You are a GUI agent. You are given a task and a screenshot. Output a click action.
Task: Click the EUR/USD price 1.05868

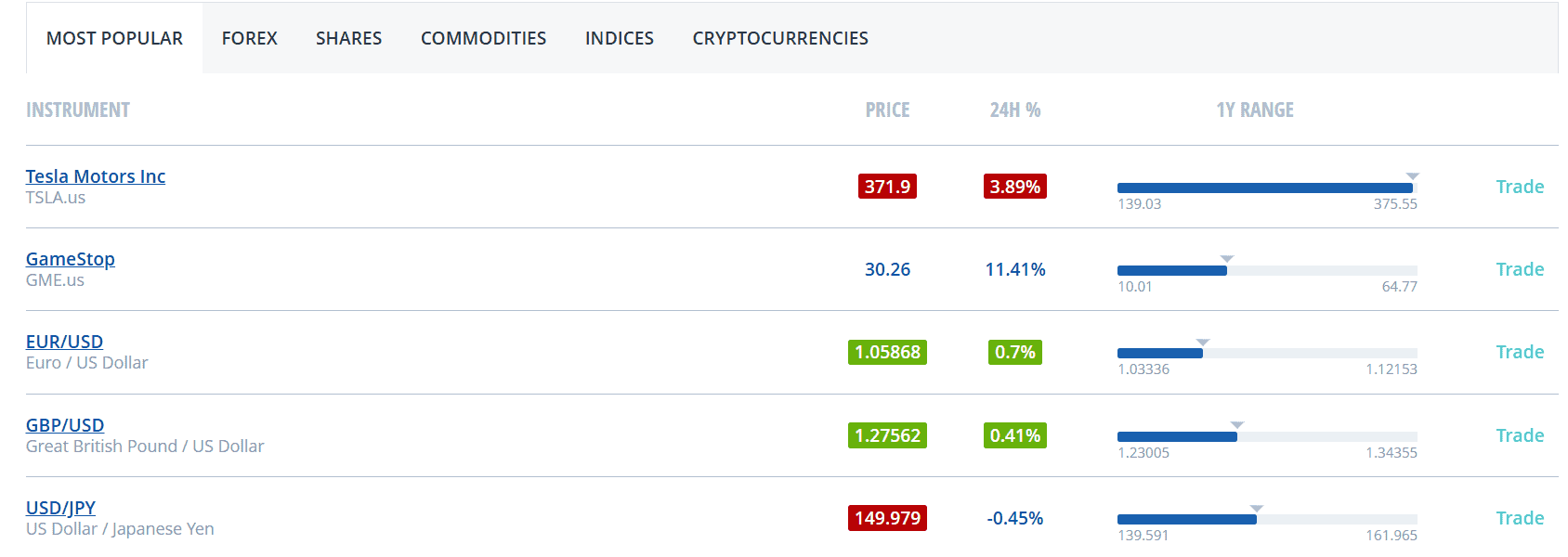click(x=887, y=352)
